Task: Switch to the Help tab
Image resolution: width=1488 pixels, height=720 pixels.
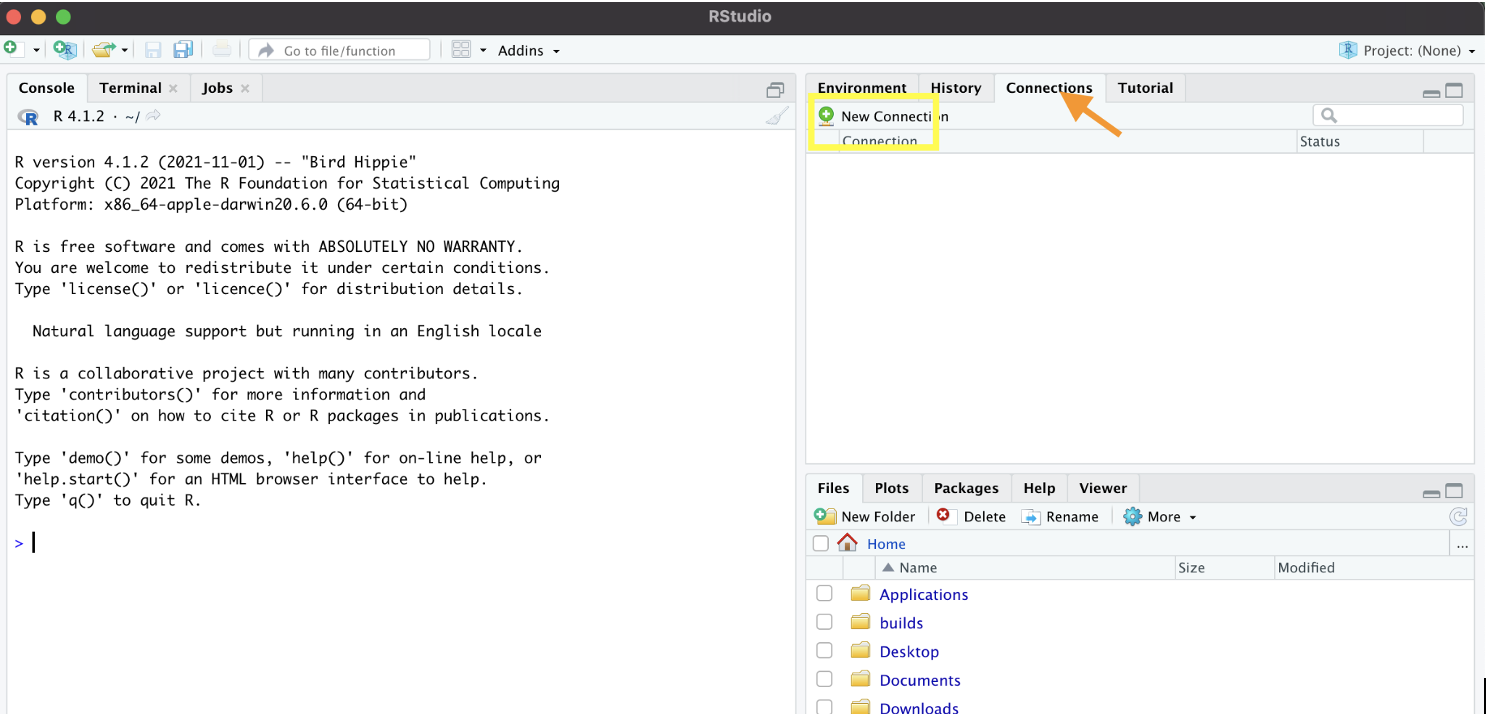Action: 1039,488
